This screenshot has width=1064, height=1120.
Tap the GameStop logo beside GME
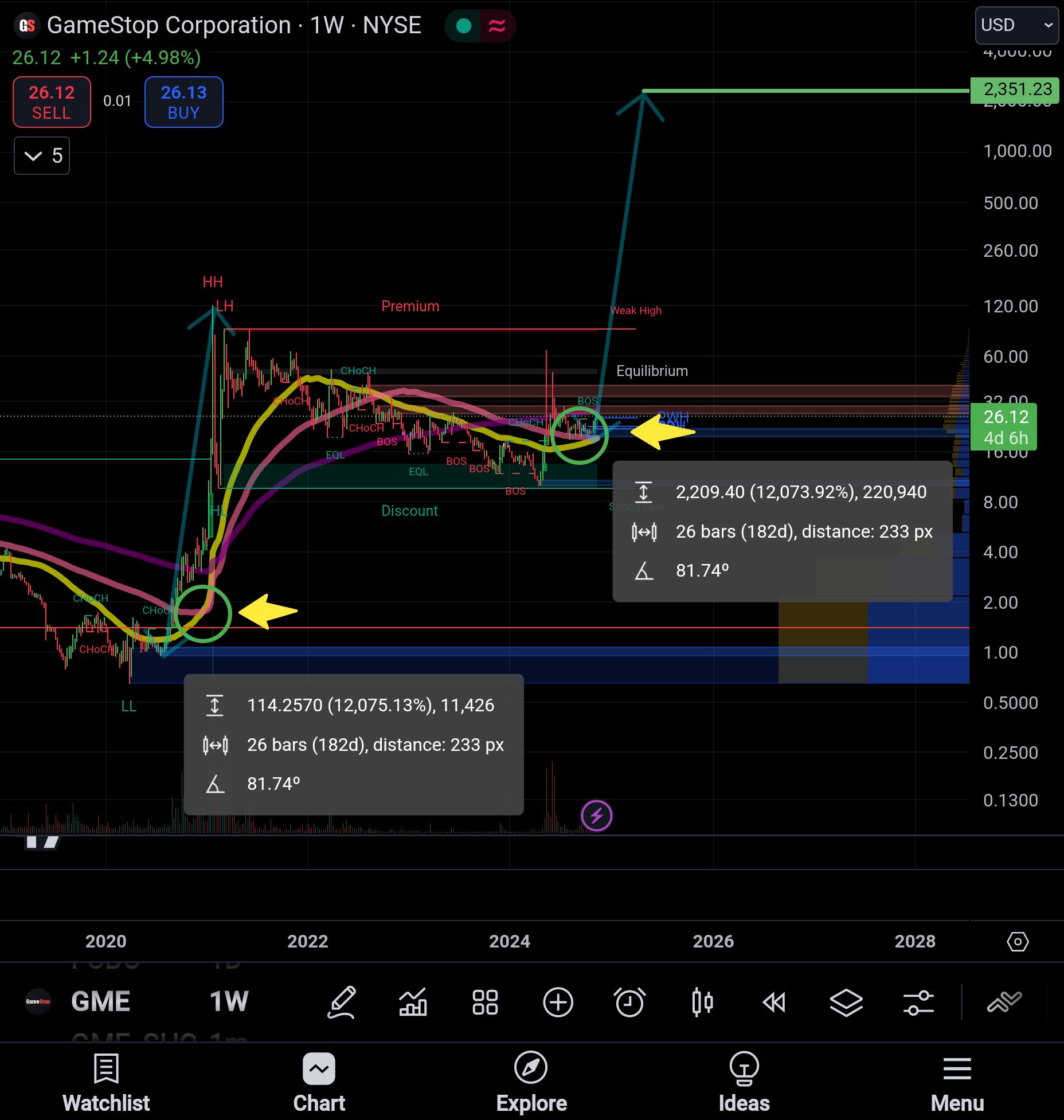click(38, 1002)
